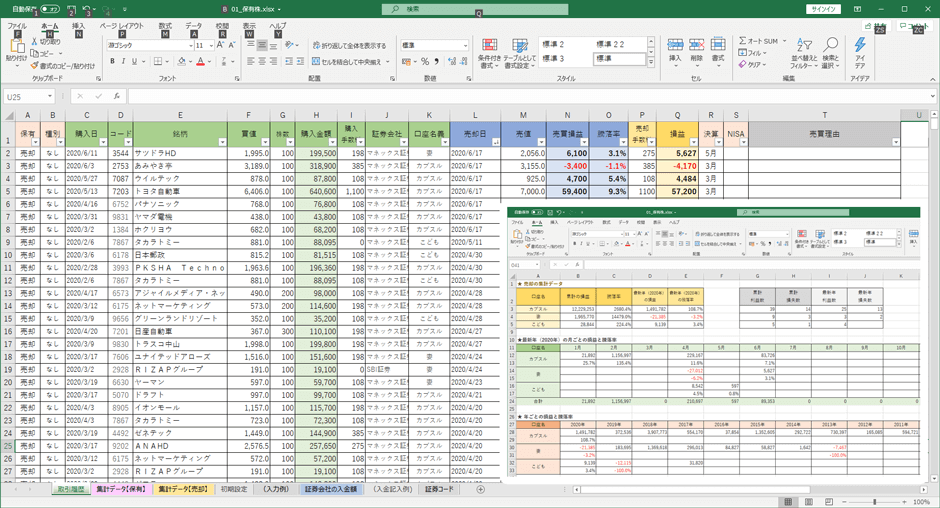Open the 挿入 ribbon tab
The width and height of the screenshot is (940, 508).
pyautogui.click(x=78, y=26)
